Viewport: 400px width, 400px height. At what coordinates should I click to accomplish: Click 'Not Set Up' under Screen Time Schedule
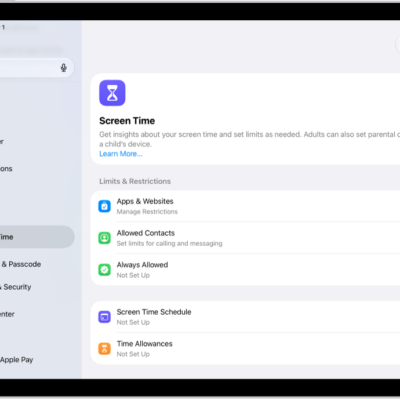(133, 322)
